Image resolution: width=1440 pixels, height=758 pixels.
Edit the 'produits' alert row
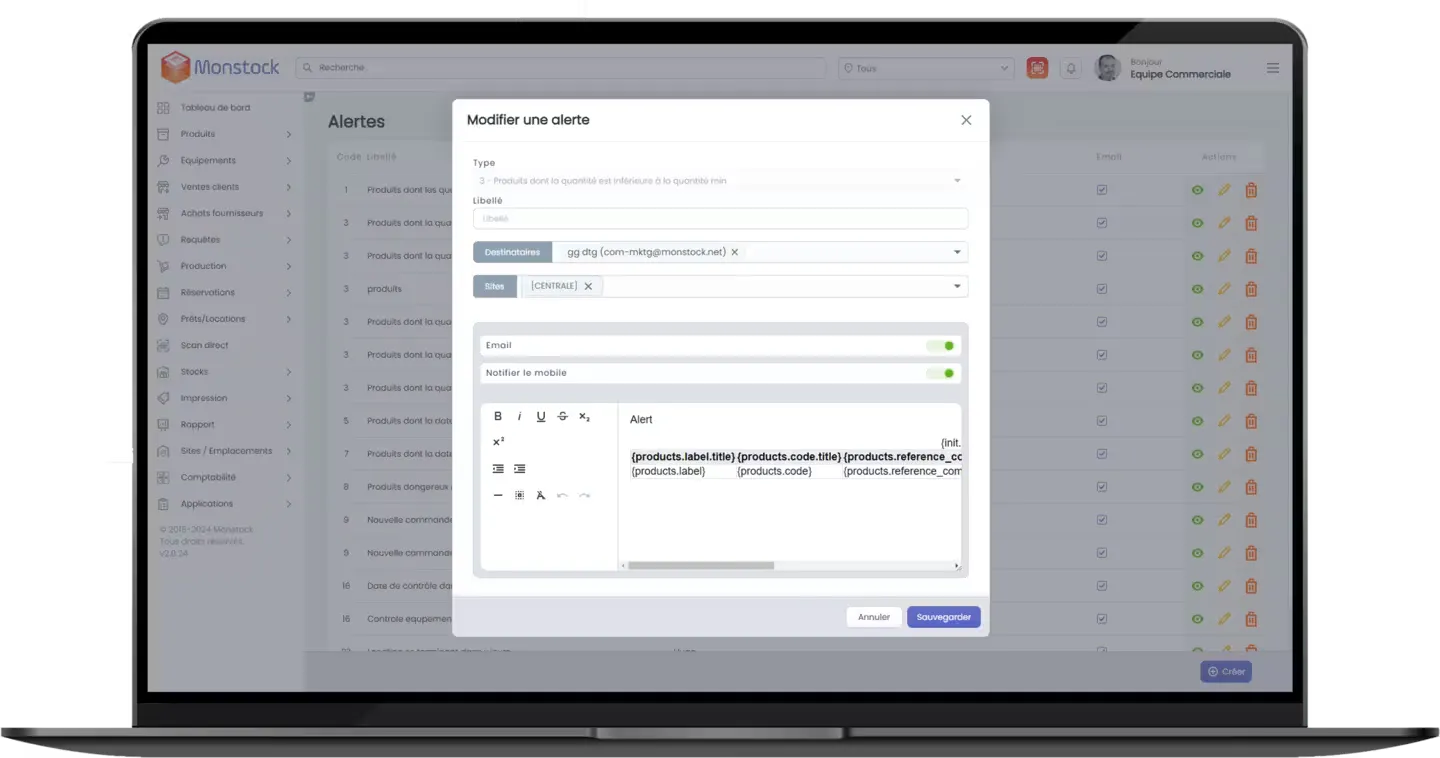point(1224,289)
